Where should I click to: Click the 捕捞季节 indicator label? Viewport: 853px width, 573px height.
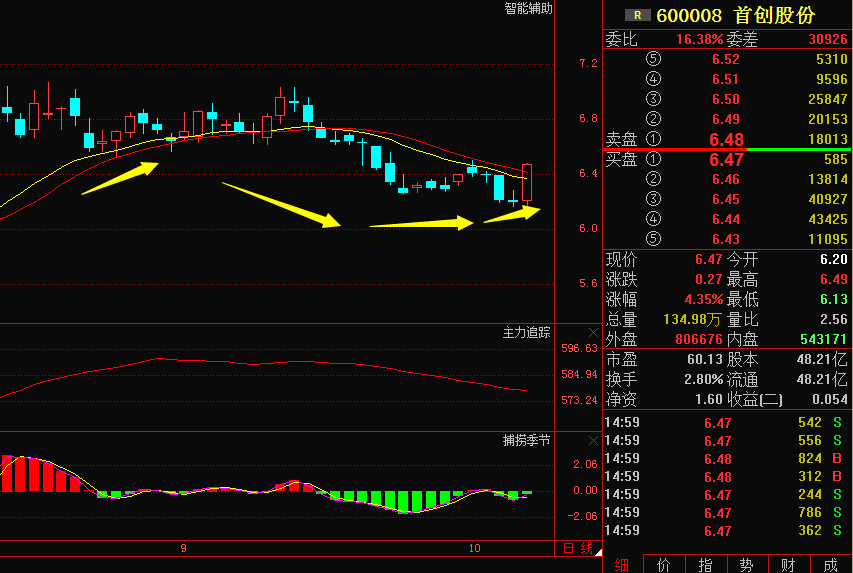coord(527,441)
